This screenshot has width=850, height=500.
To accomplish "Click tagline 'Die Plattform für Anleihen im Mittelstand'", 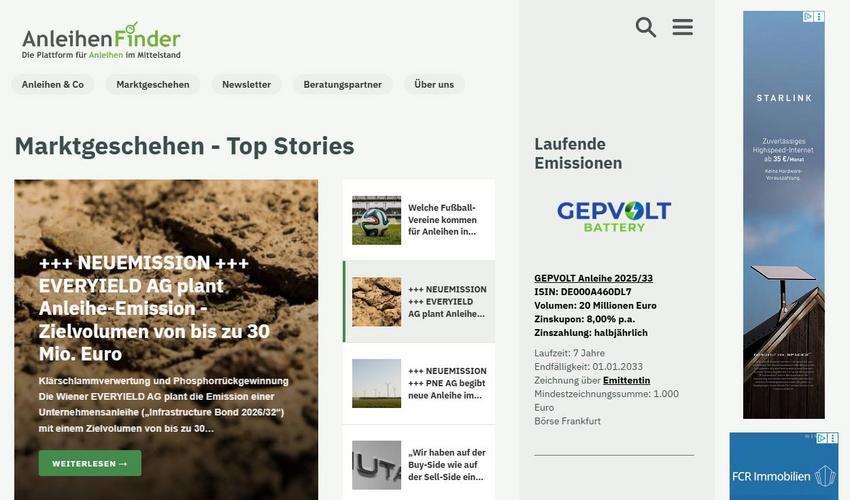I will click(101, 55).
